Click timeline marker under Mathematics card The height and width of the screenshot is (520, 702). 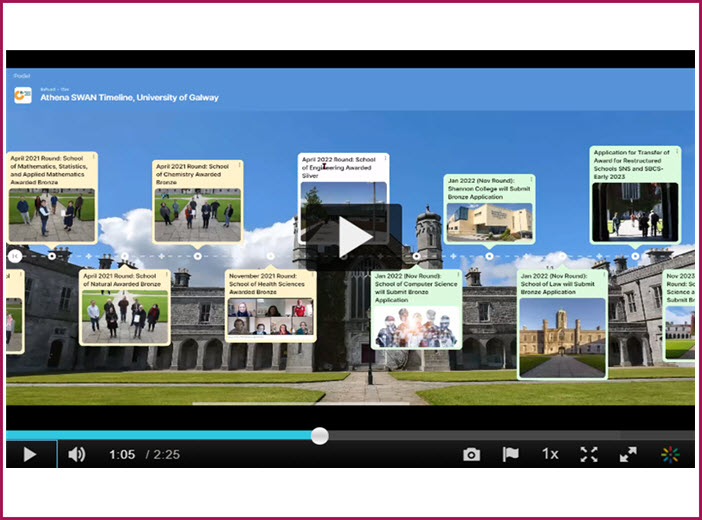pyautogui.click(x=52, y=256)
